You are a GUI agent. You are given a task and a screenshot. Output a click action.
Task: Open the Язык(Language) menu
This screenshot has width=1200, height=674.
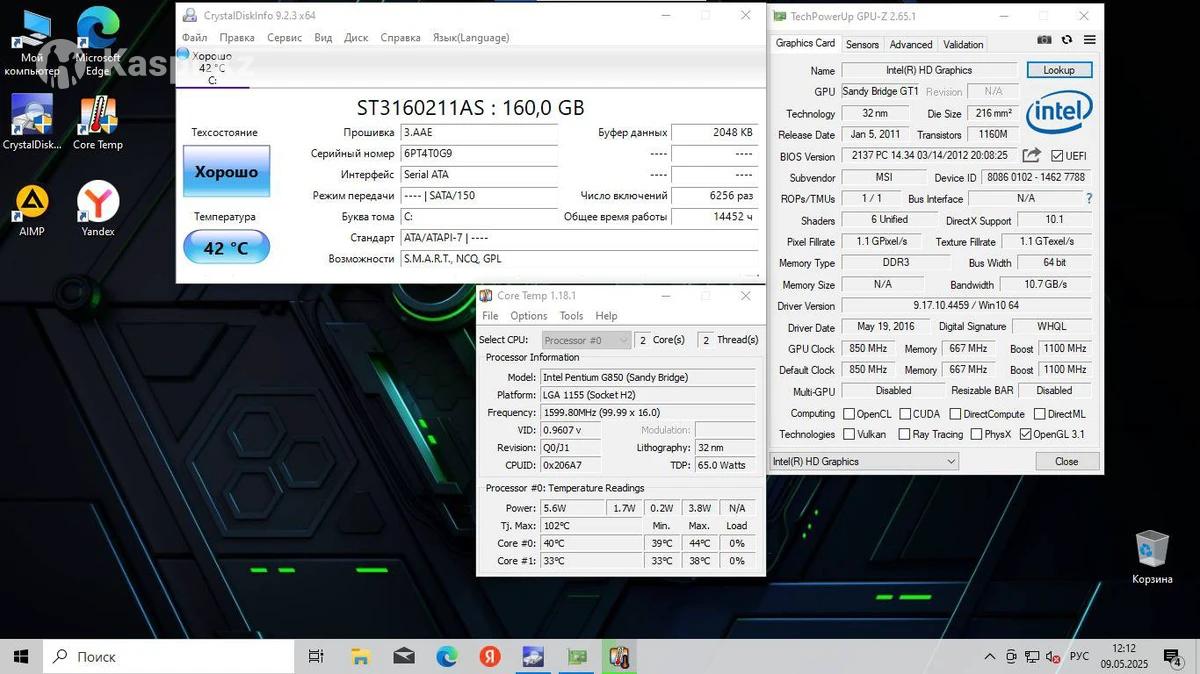click(x=470, y=37)
